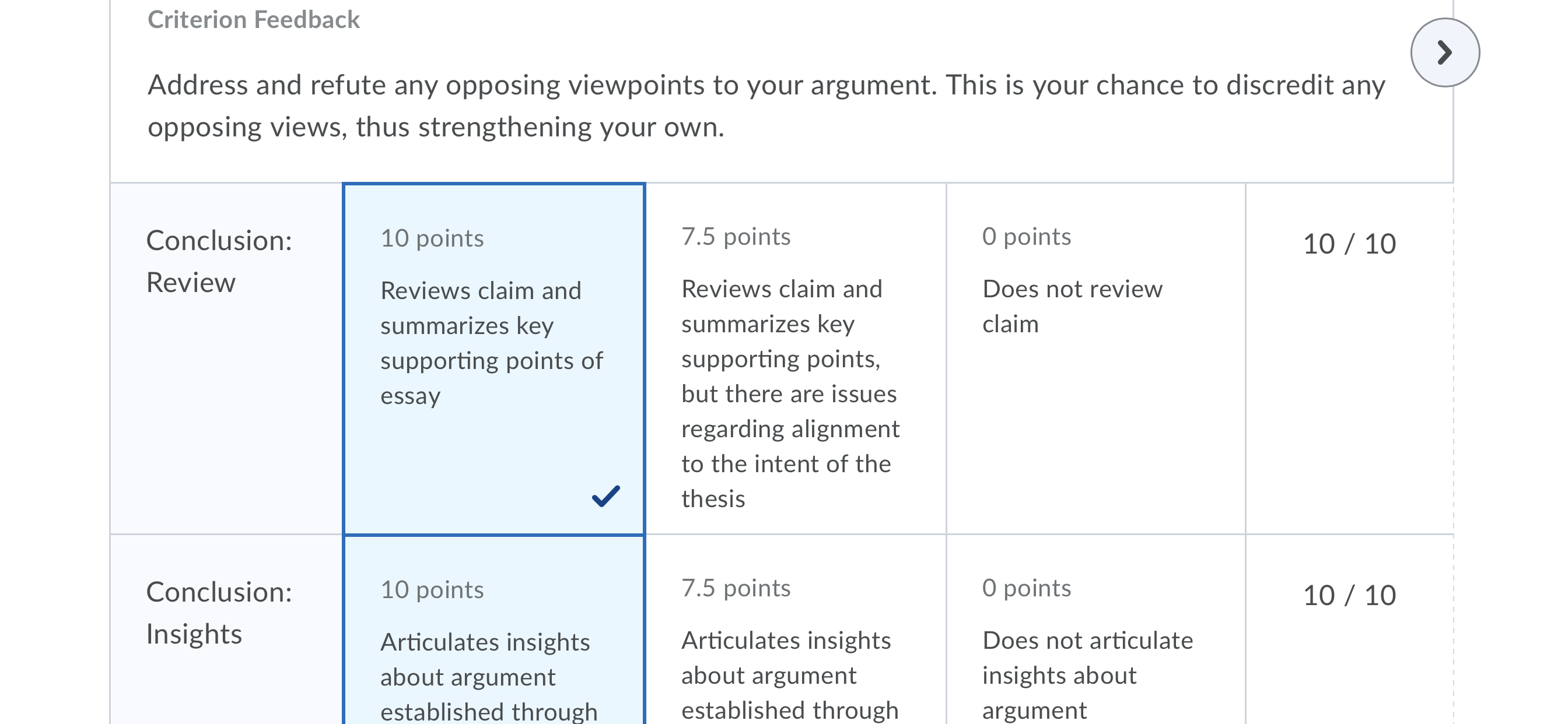Click the feedback text about opposing viewpoints
Viewport: 1568px width, 724px height.
(766, 106)
